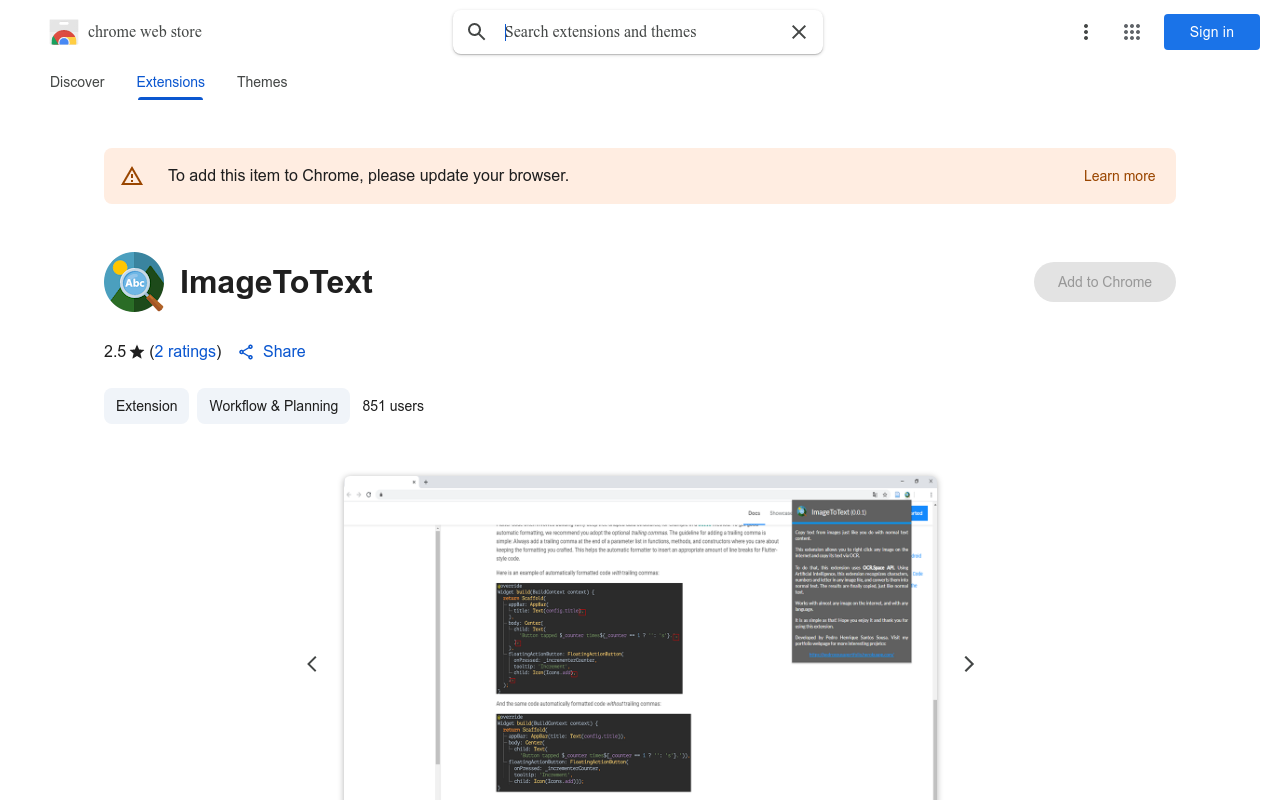Click the chrome web store title text
The image size is (1280, 800).
click(145, 32)
